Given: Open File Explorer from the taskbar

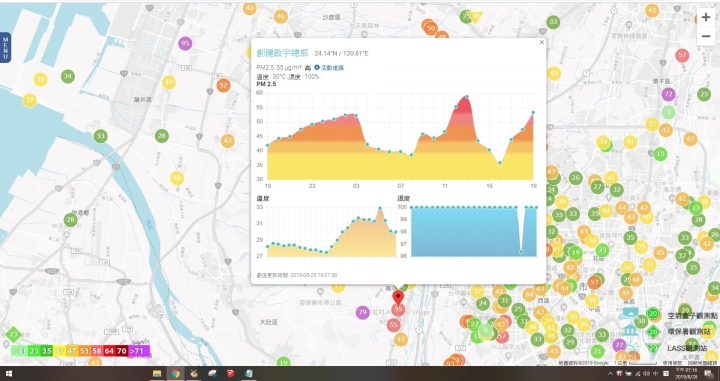Looking at the screenshot, I should pos(157,374).
